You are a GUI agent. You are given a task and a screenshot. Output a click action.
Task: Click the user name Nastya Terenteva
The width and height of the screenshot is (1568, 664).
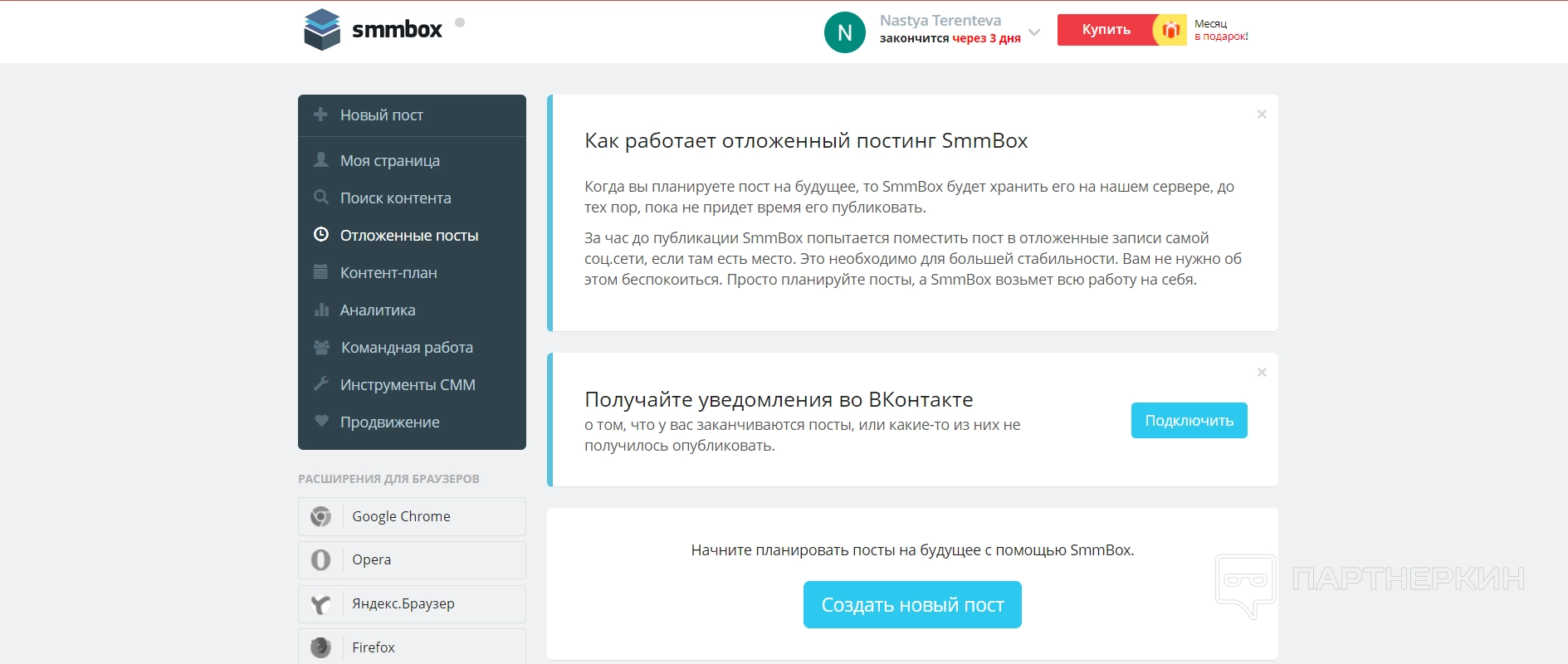[940, 21]
